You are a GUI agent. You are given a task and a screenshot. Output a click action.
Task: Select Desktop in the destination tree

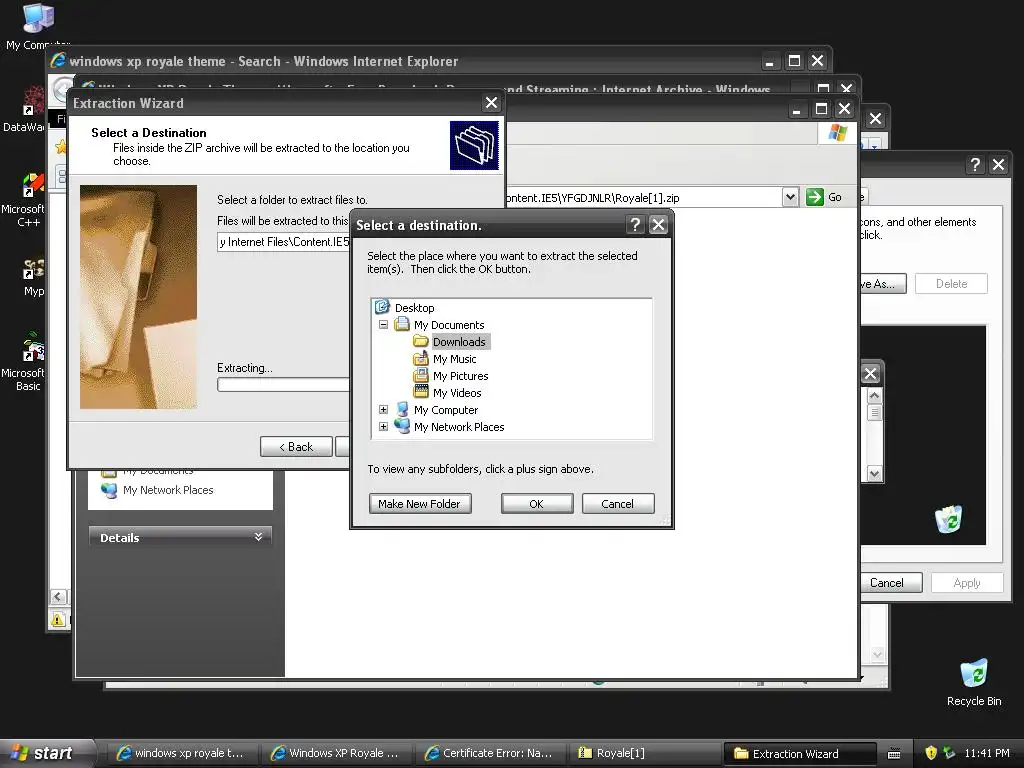point(414,308)
